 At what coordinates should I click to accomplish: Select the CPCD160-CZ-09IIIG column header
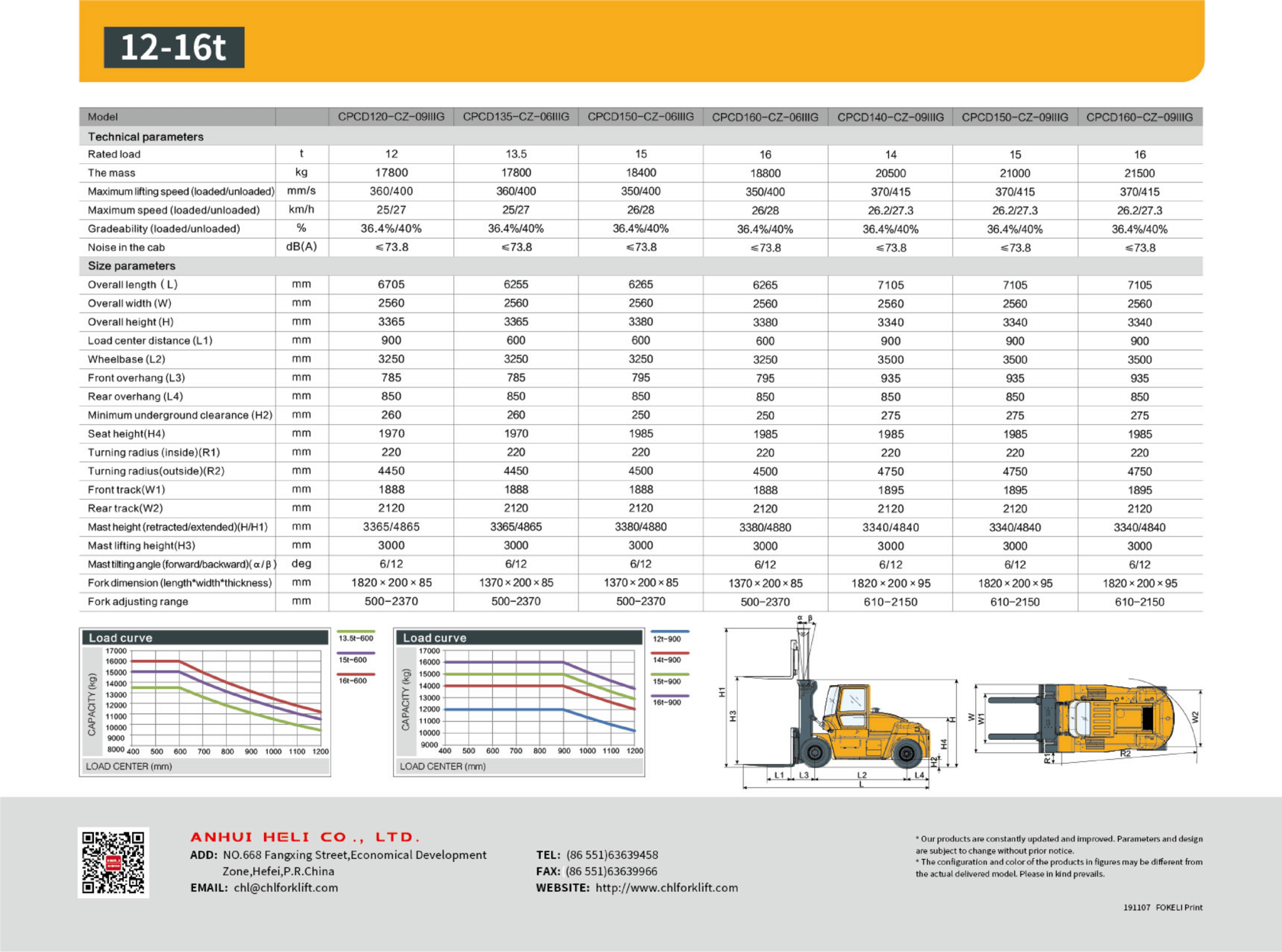(1139, 117)
